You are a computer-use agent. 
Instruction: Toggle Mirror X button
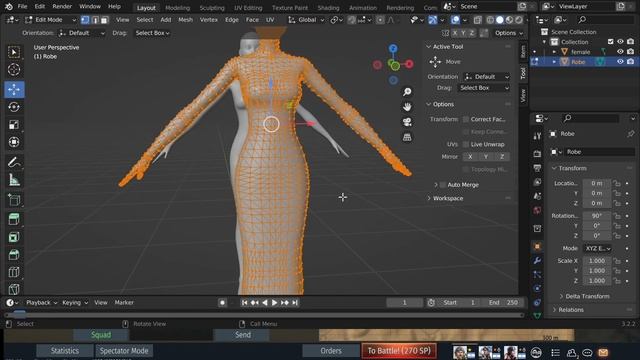[470, 157]
